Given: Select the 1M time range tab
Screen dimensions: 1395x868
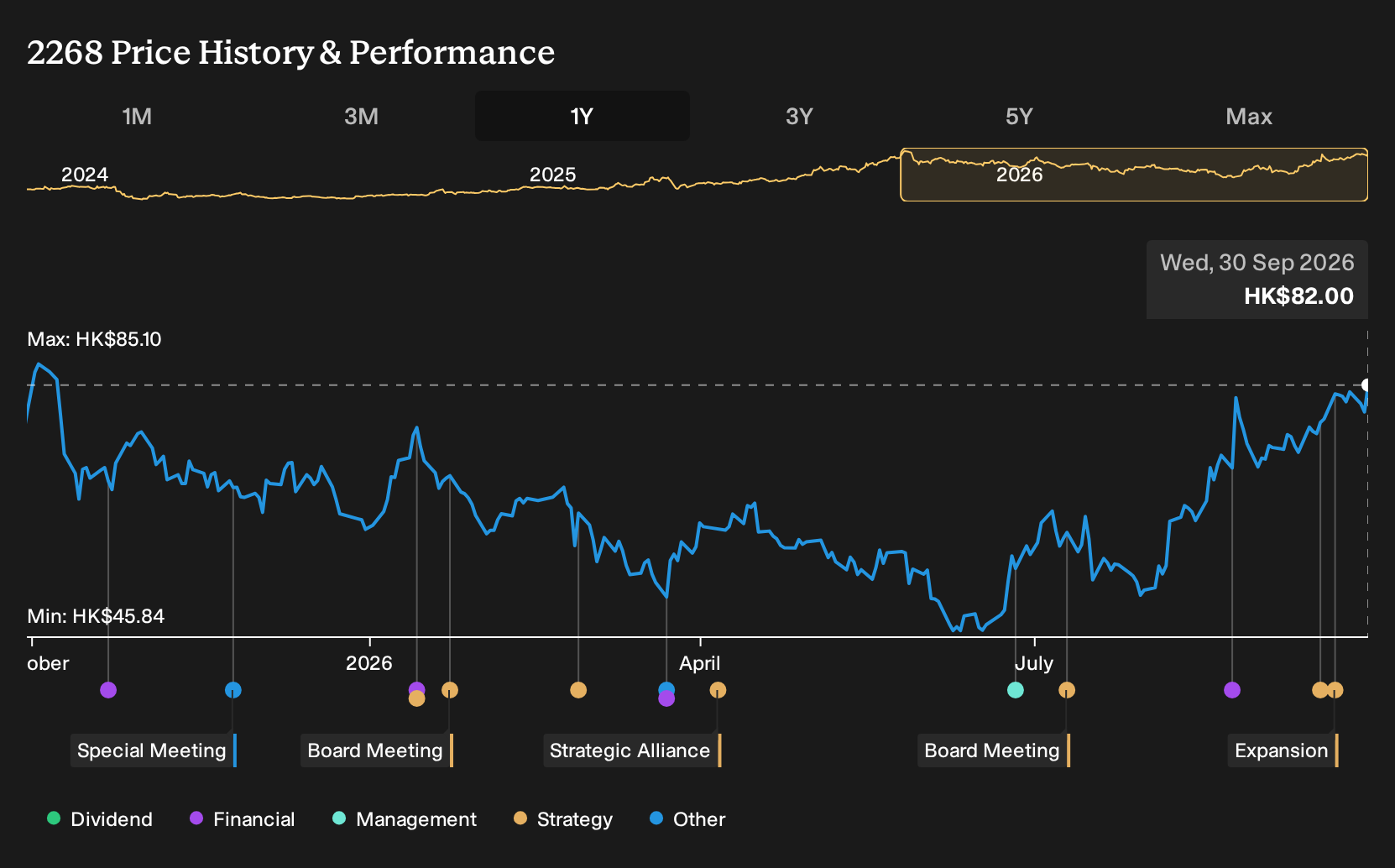Looking at the screenshot, I should pyautogui.click(x=137, y=116).
